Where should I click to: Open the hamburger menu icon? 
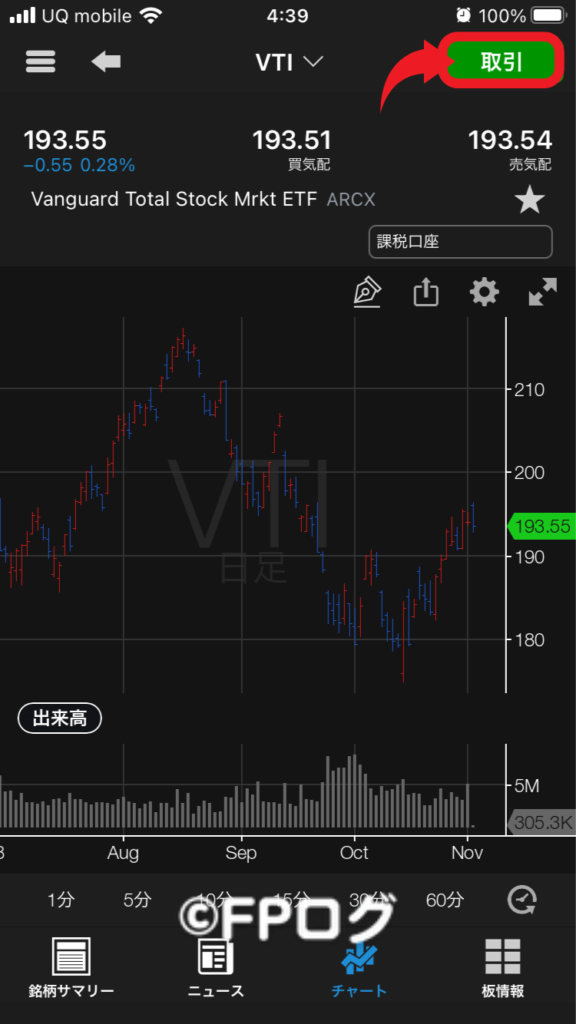(x=40, y=62)
